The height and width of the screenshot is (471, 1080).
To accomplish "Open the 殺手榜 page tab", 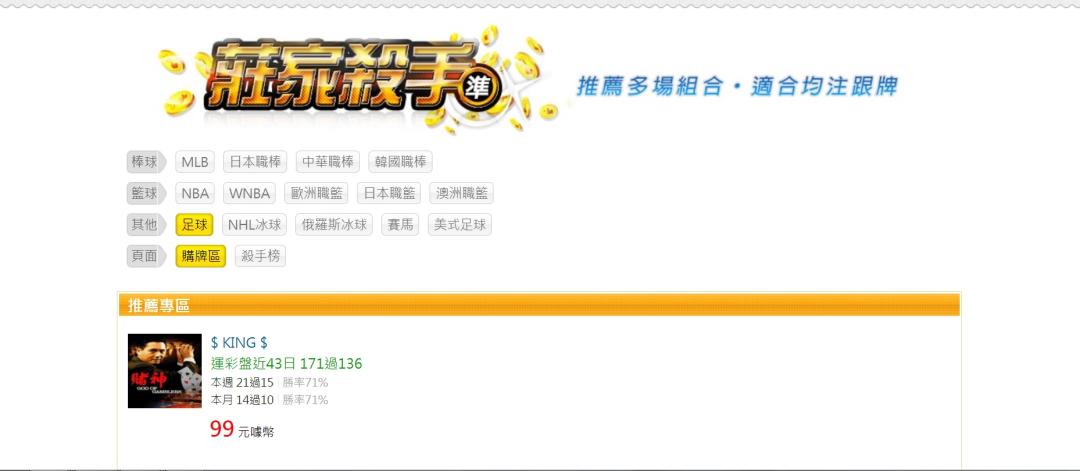I will [x=260, y=256].
